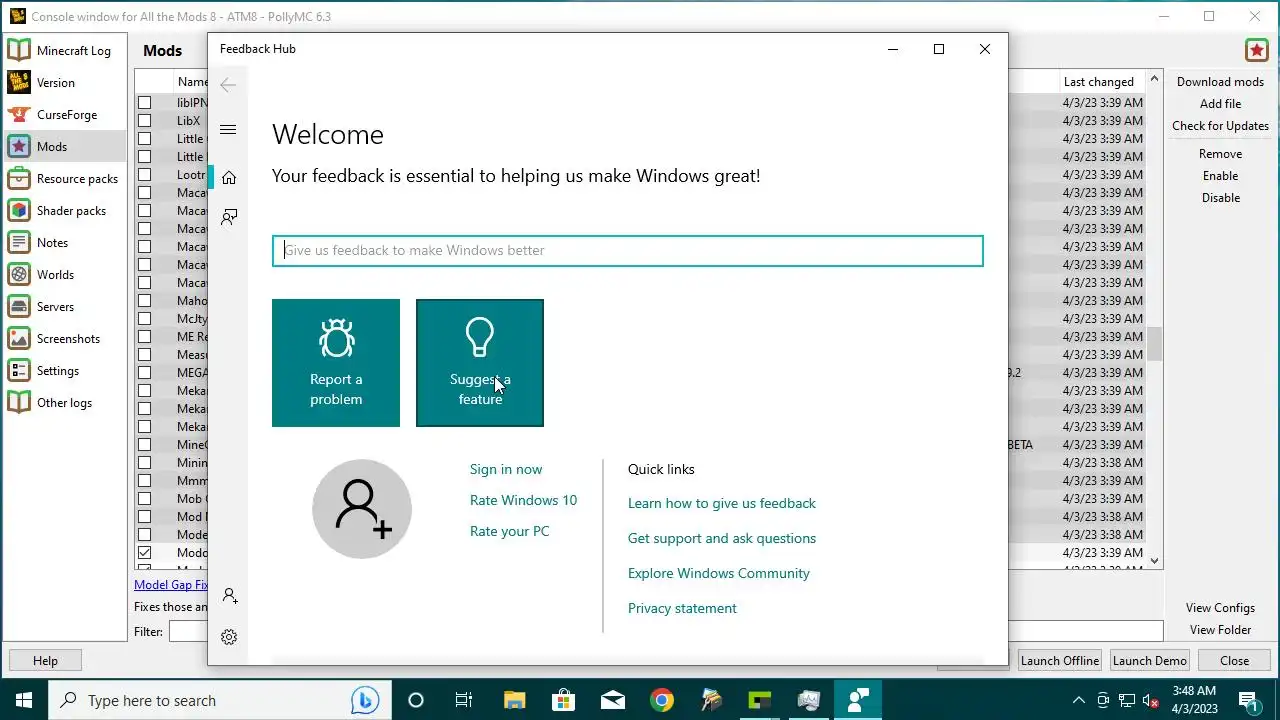The height and width of the screenshot is (720, 1280).
Task: Open Worlds page in PollyMC sidebar
Action: coord(66,274)
